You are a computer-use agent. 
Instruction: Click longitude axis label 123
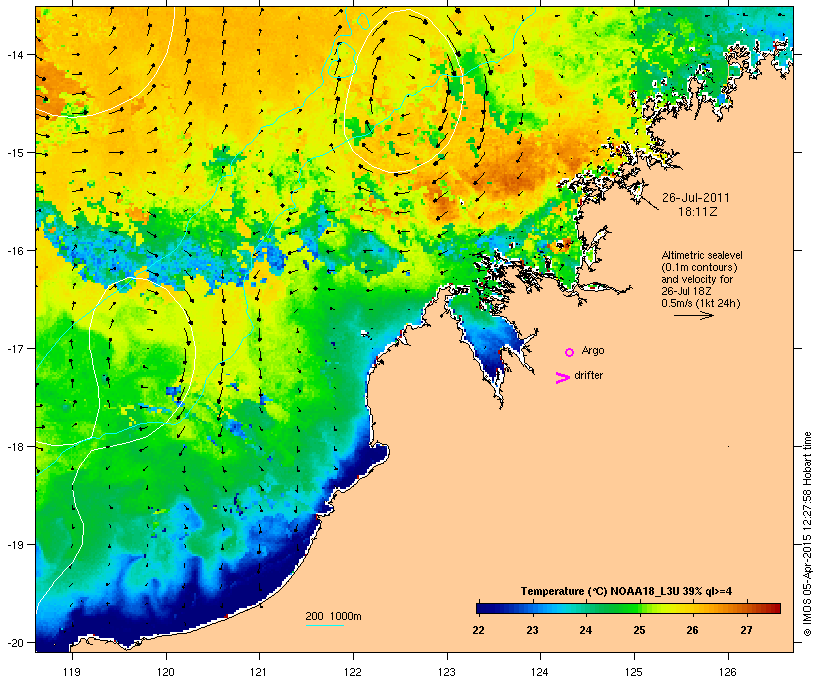[447, 672]
